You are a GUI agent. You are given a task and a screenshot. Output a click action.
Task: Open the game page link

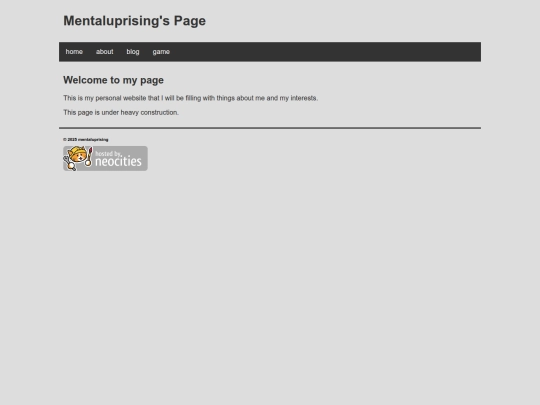coord(161,52)
